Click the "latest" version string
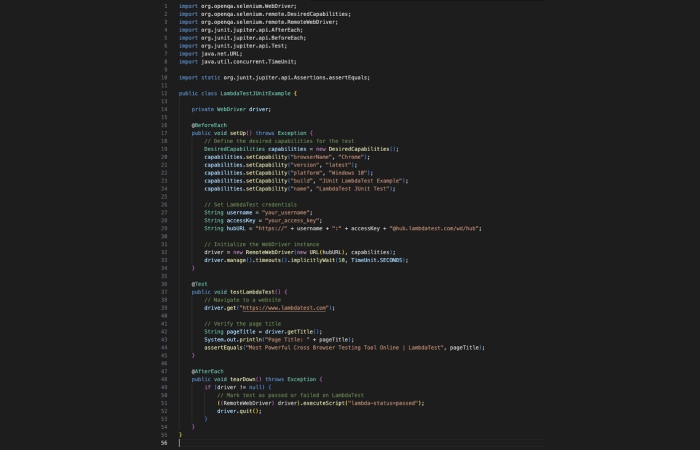Viewport: 700px width, 450px height. [338, 165]
